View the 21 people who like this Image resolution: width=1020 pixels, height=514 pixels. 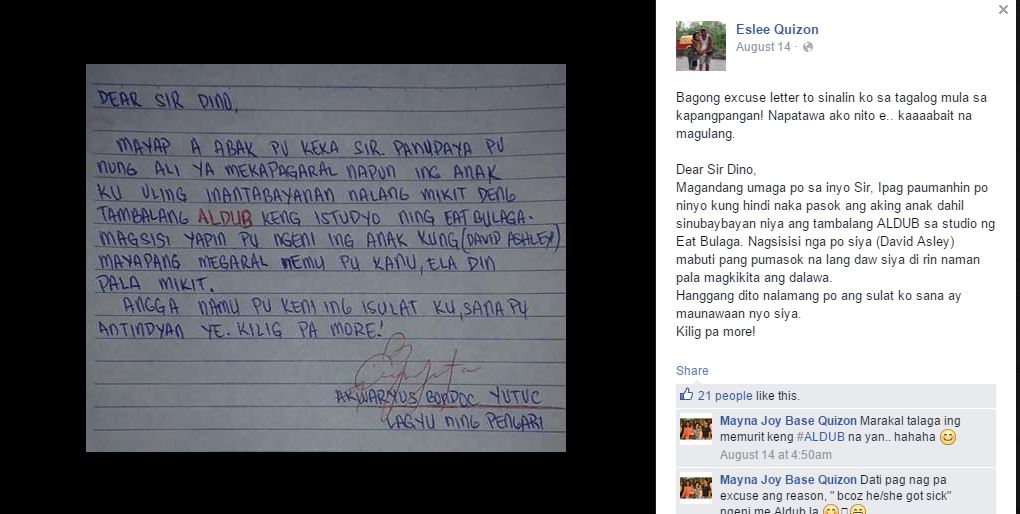(725, 396)
